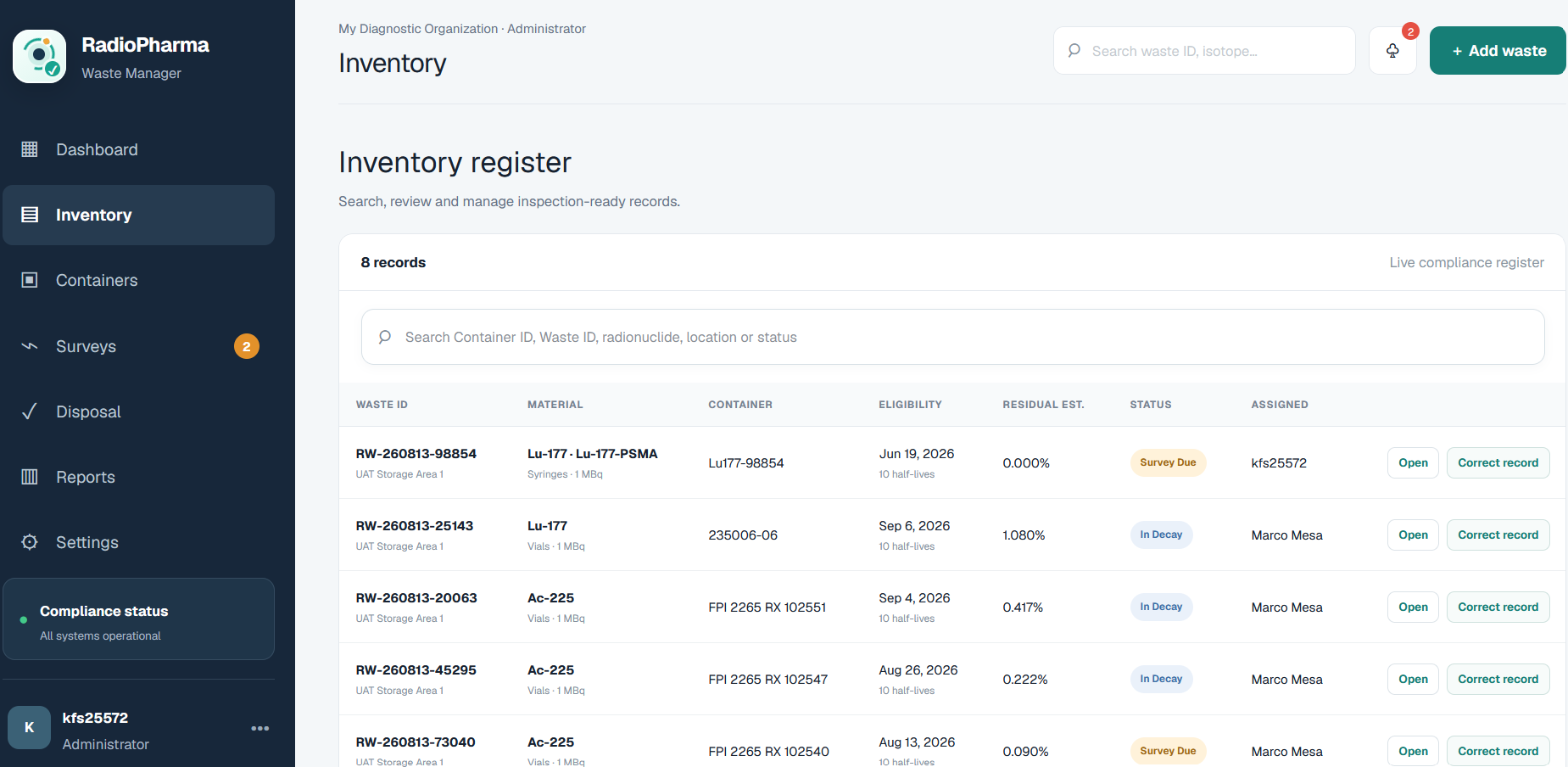Select Inventory in the sidebar

pos(139,215)
